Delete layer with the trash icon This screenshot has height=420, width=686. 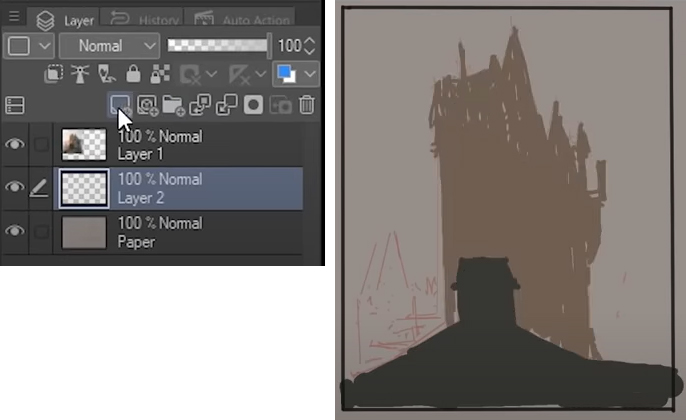[x=307, y=104]
